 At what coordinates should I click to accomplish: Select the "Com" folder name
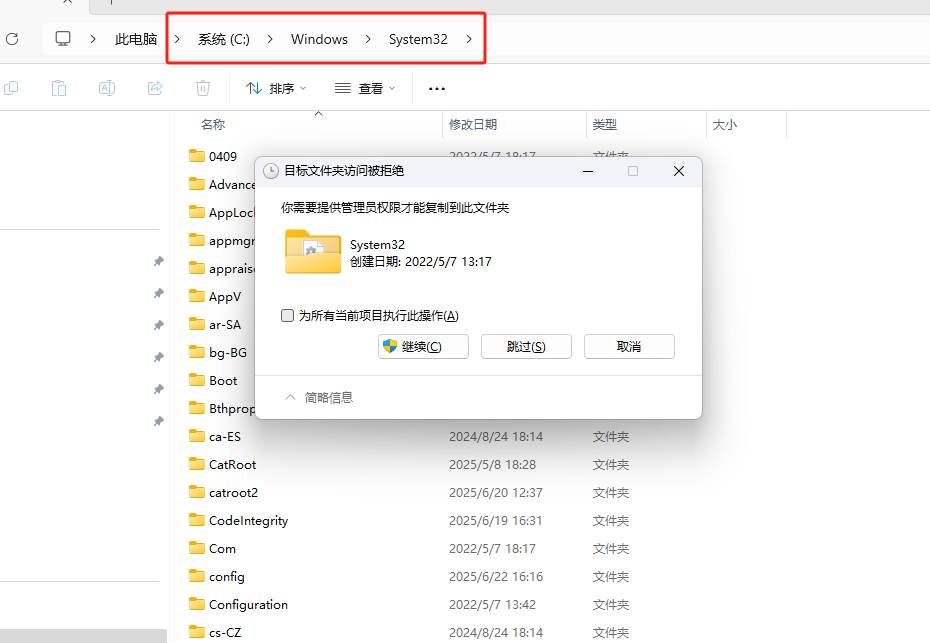[222, 549]
